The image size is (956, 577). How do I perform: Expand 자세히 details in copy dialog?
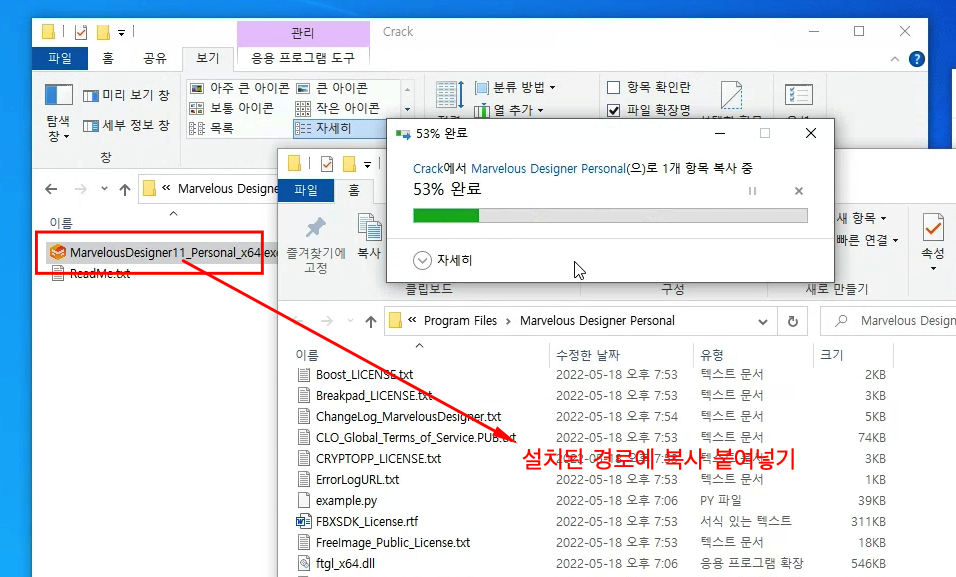pyautogui.click(x=443, y=260)
